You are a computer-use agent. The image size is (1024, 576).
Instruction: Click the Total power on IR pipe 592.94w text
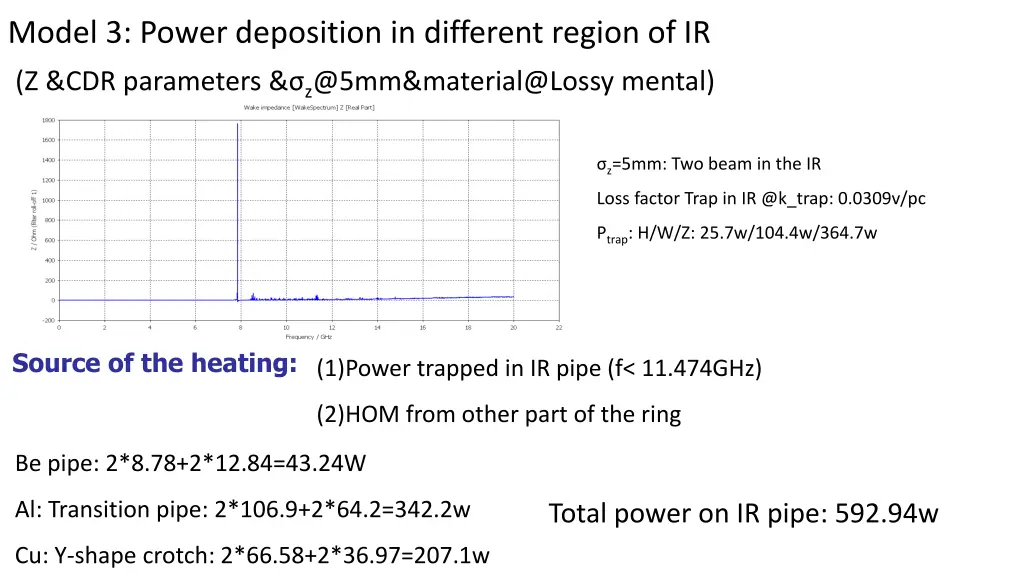pos(743,513)
